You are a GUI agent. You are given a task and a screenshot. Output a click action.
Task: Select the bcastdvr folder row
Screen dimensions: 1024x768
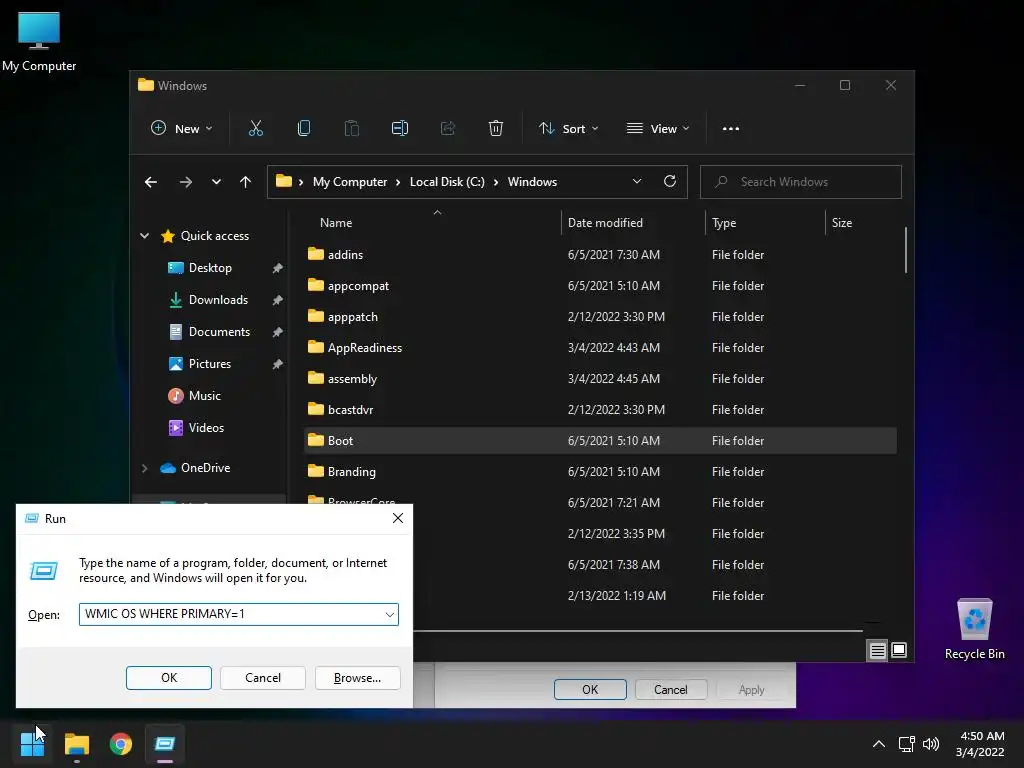coord(600,410)
